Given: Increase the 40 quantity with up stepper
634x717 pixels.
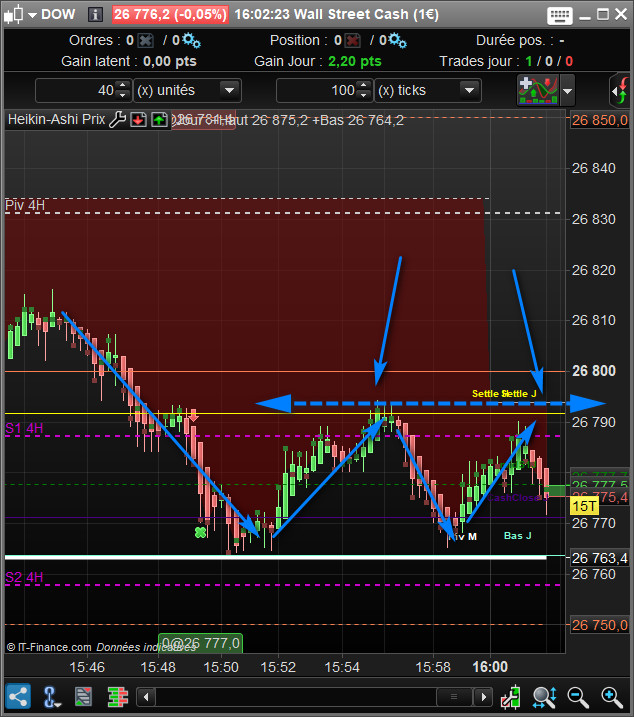Looking at the screenshot, I should click(x=123, y=85).
